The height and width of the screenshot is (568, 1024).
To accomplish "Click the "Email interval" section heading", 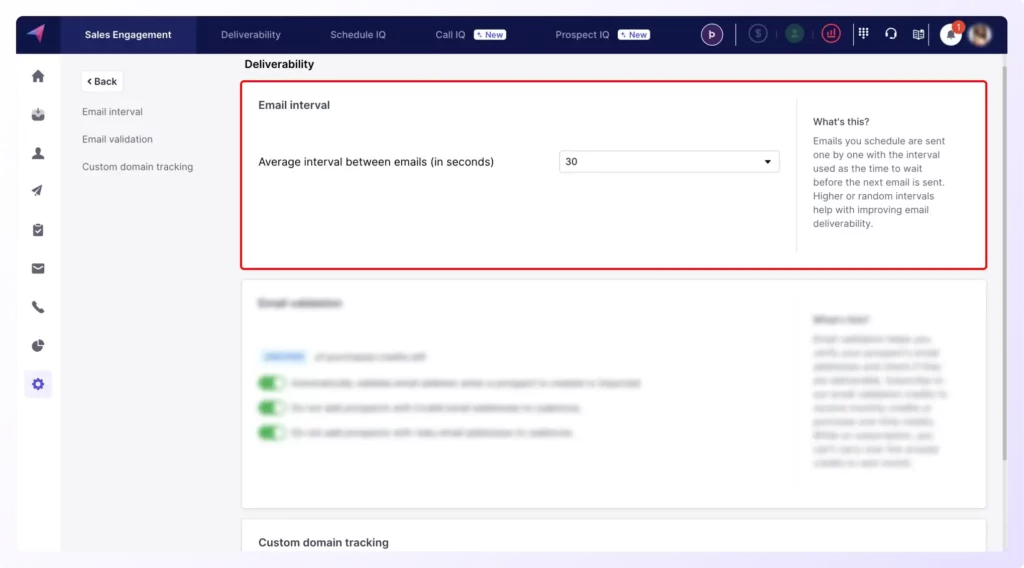I will tap(294, 105).
